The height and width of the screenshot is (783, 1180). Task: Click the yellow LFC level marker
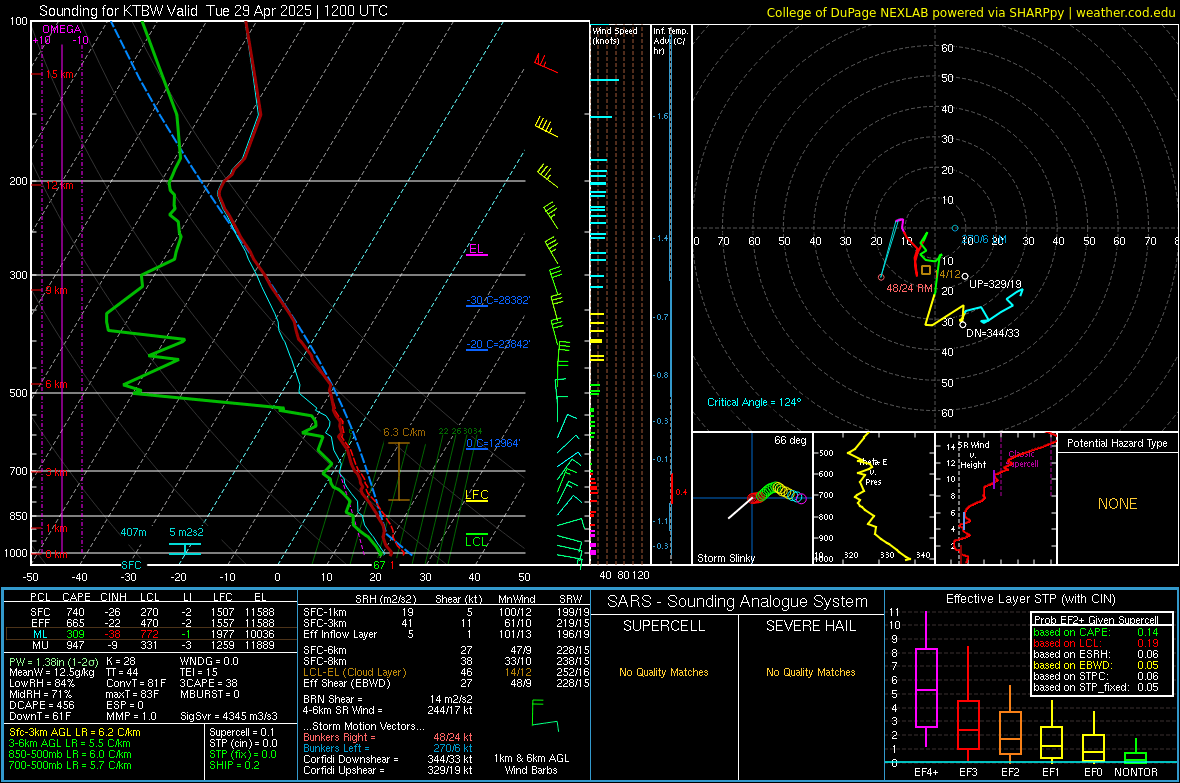click(x=476, y=495)
